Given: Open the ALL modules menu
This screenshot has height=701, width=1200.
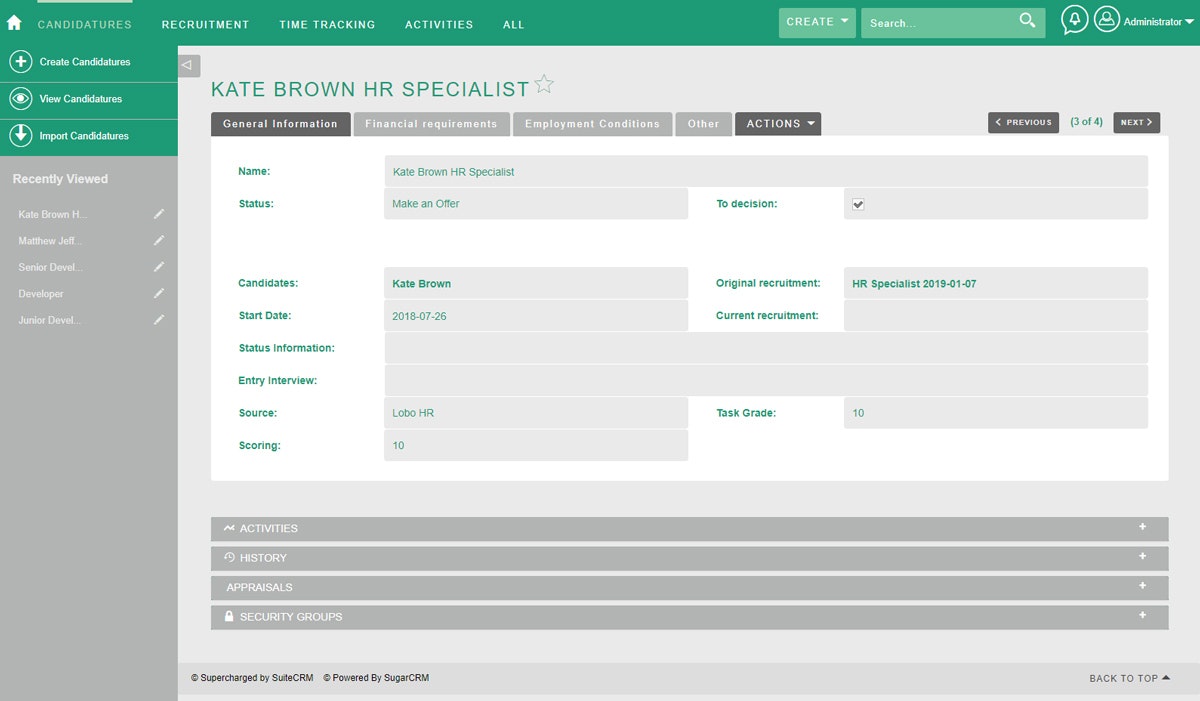Looking at the screenshot, I should 513,25.
